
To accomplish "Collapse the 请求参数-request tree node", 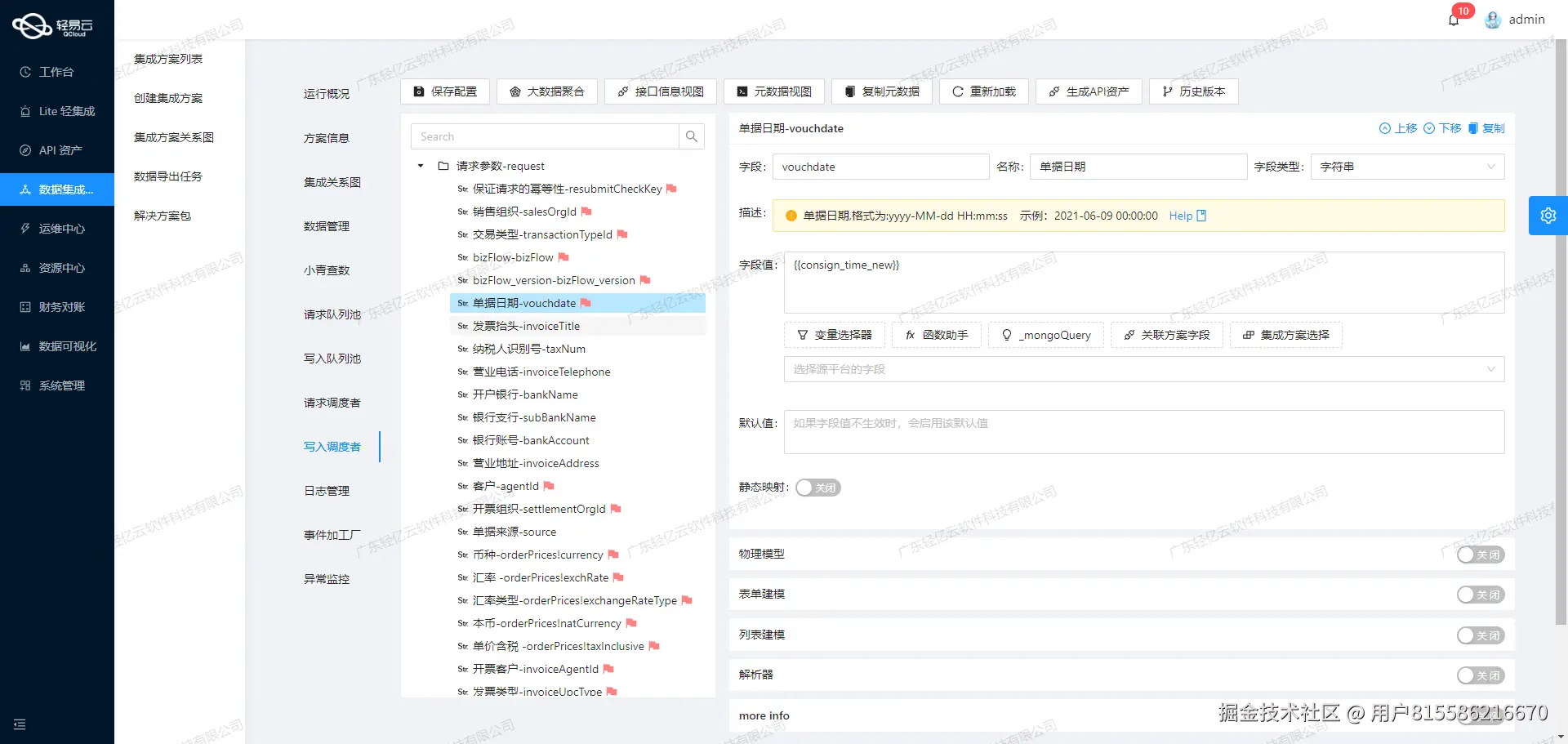I will pyautogui.click(x=420, y=166).
